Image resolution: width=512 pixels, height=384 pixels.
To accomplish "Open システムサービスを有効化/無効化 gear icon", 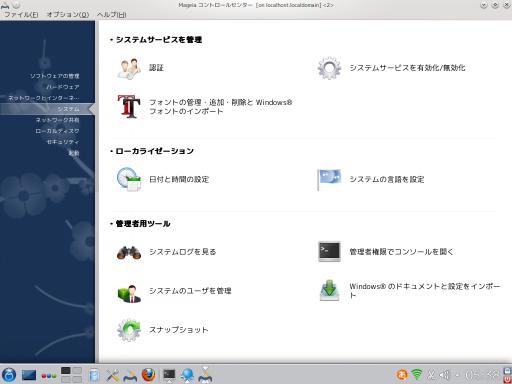I will click(329, 68).
